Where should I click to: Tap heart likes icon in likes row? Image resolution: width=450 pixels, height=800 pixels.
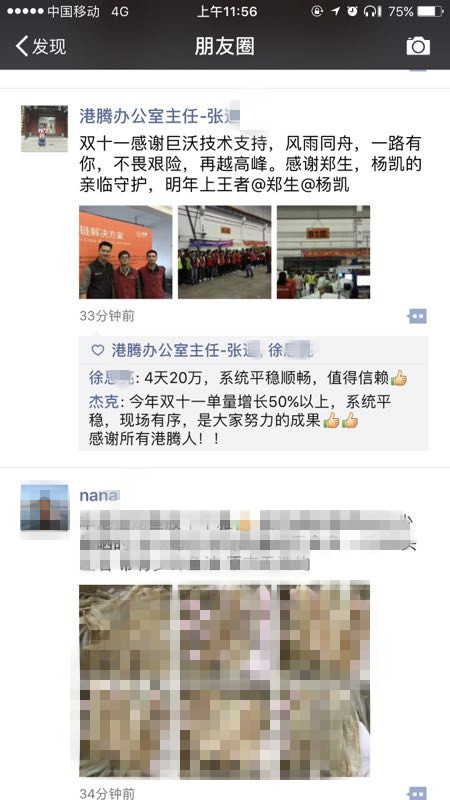[x=97, y=350]
